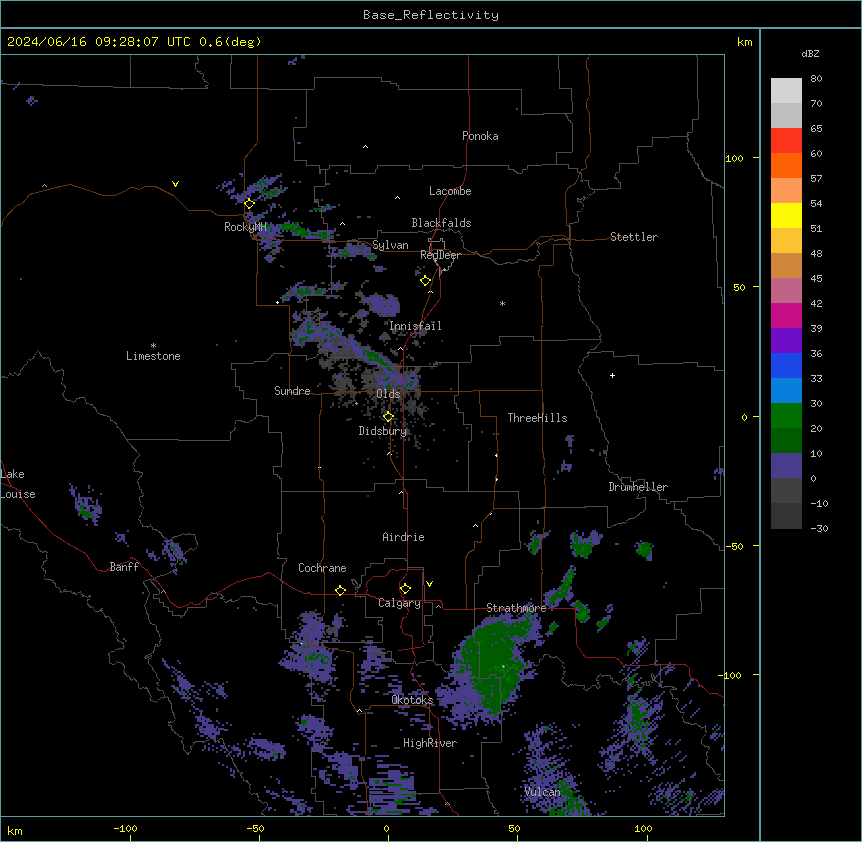The height and width of the screenshot is (842, 862).
Task: Click the Stettler city label
Action: click(x=634, y=237)
